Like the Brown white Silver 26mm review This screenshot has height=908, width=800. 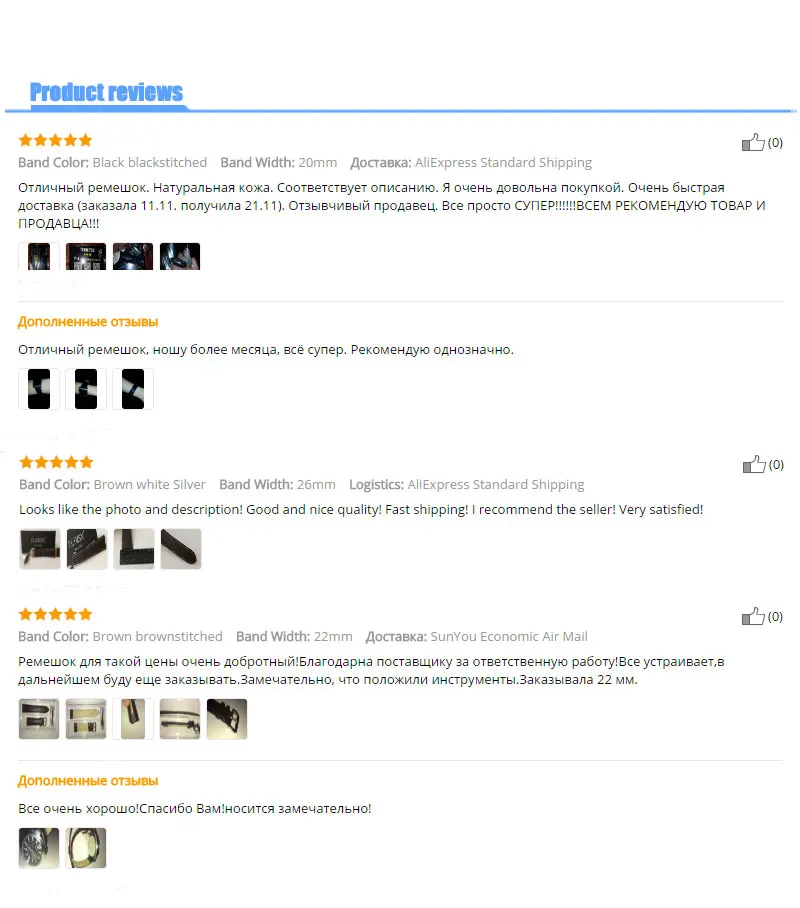(x=754, y=464)
